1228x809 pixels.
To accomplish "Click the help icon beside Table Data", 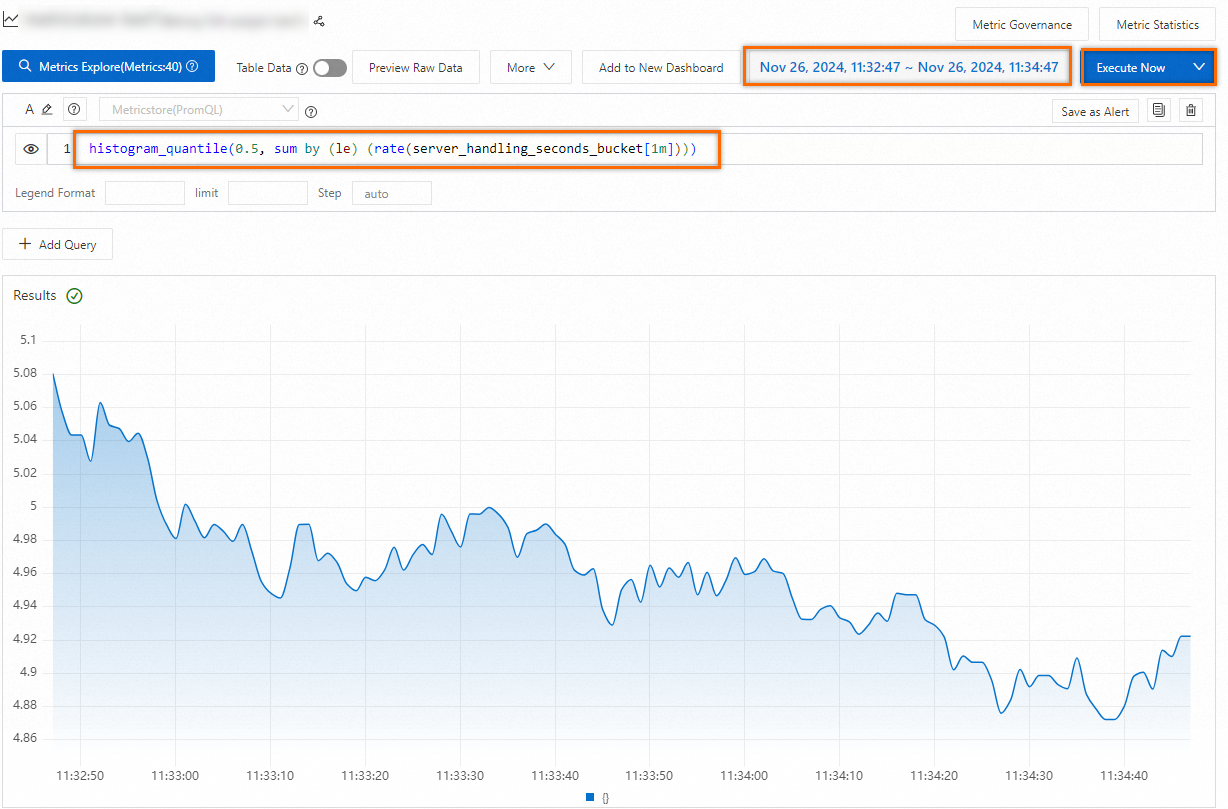I will [302, 69].
